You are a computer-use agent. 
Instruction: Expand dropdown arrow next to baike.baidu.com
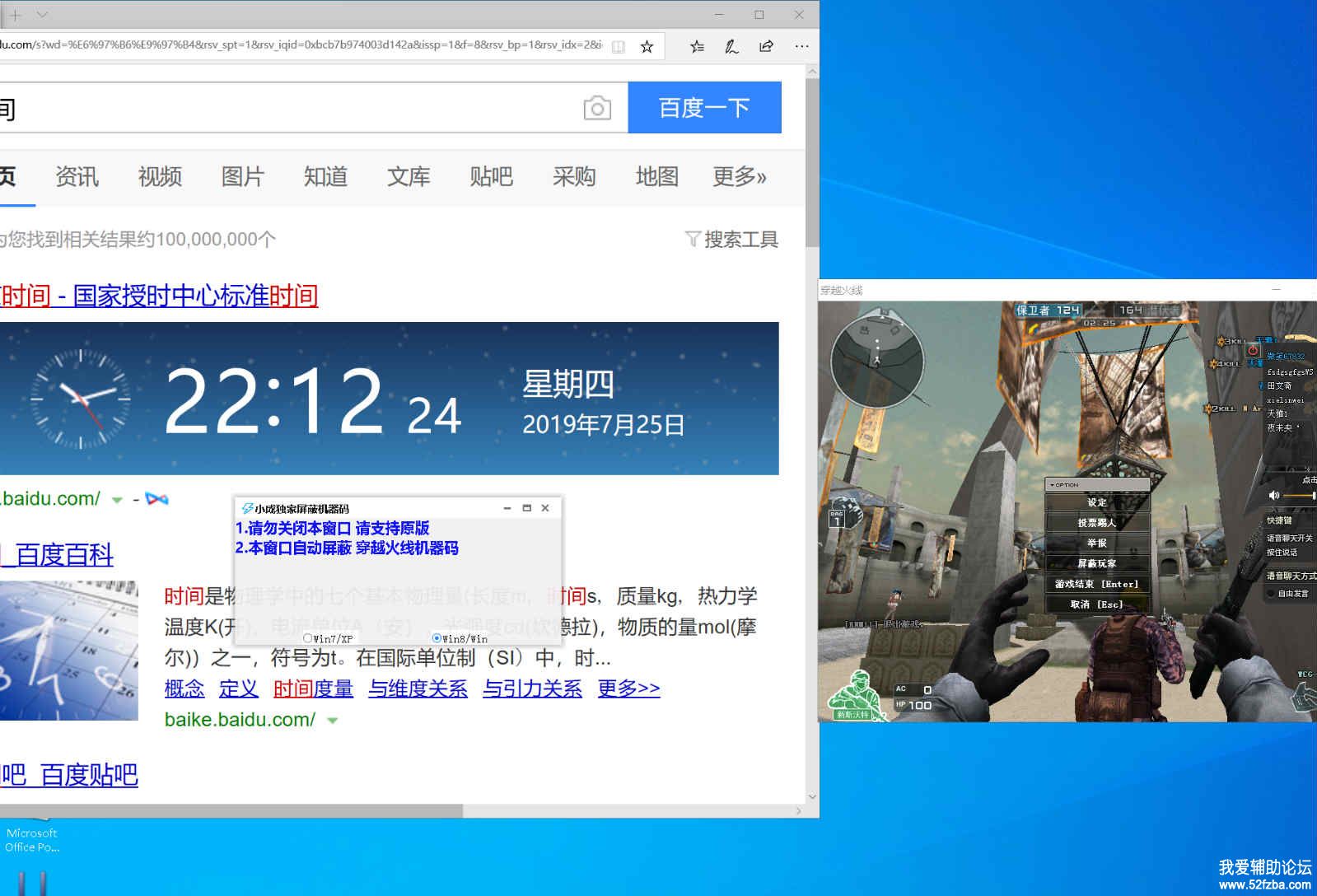[333, 721]
